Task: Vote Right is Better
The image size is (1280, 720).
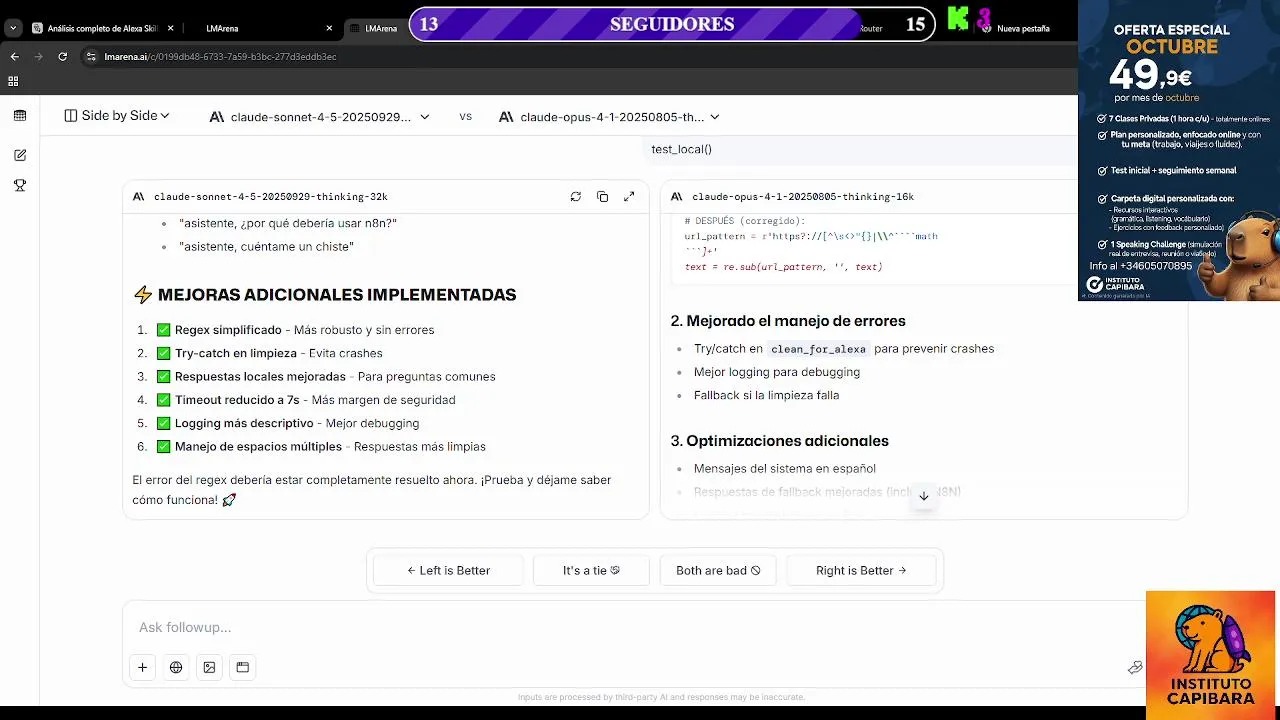Action: pos(861,570)
